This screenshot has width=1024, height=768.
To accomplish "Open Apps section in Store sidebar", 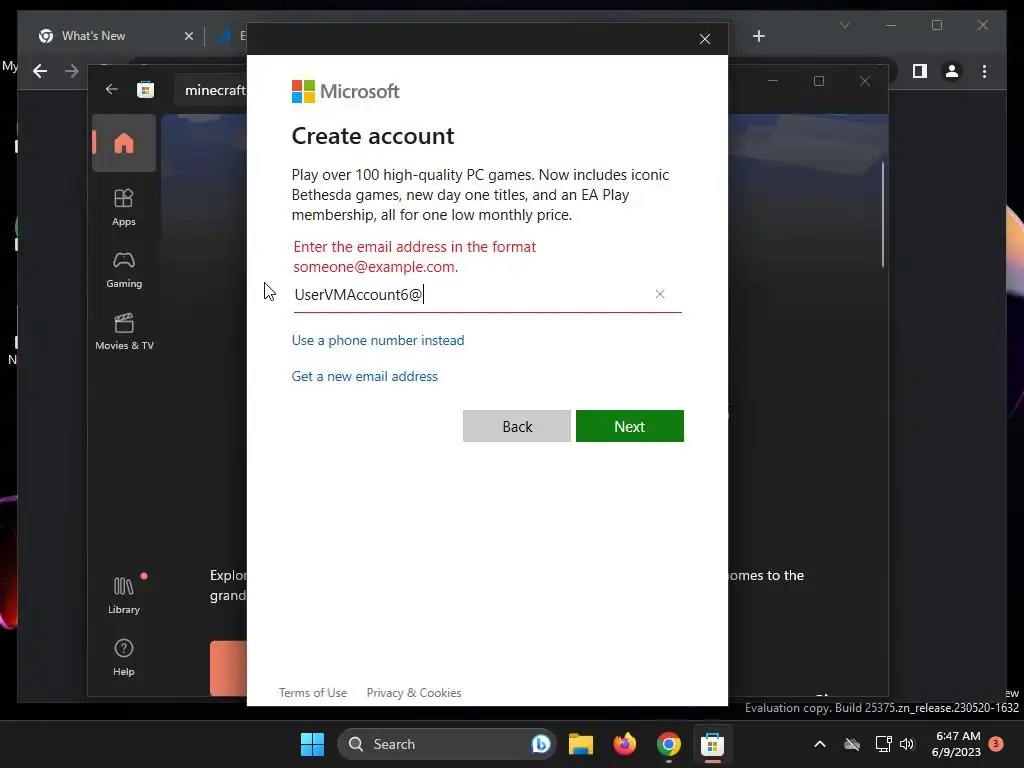I will click(x=124, y=207).
